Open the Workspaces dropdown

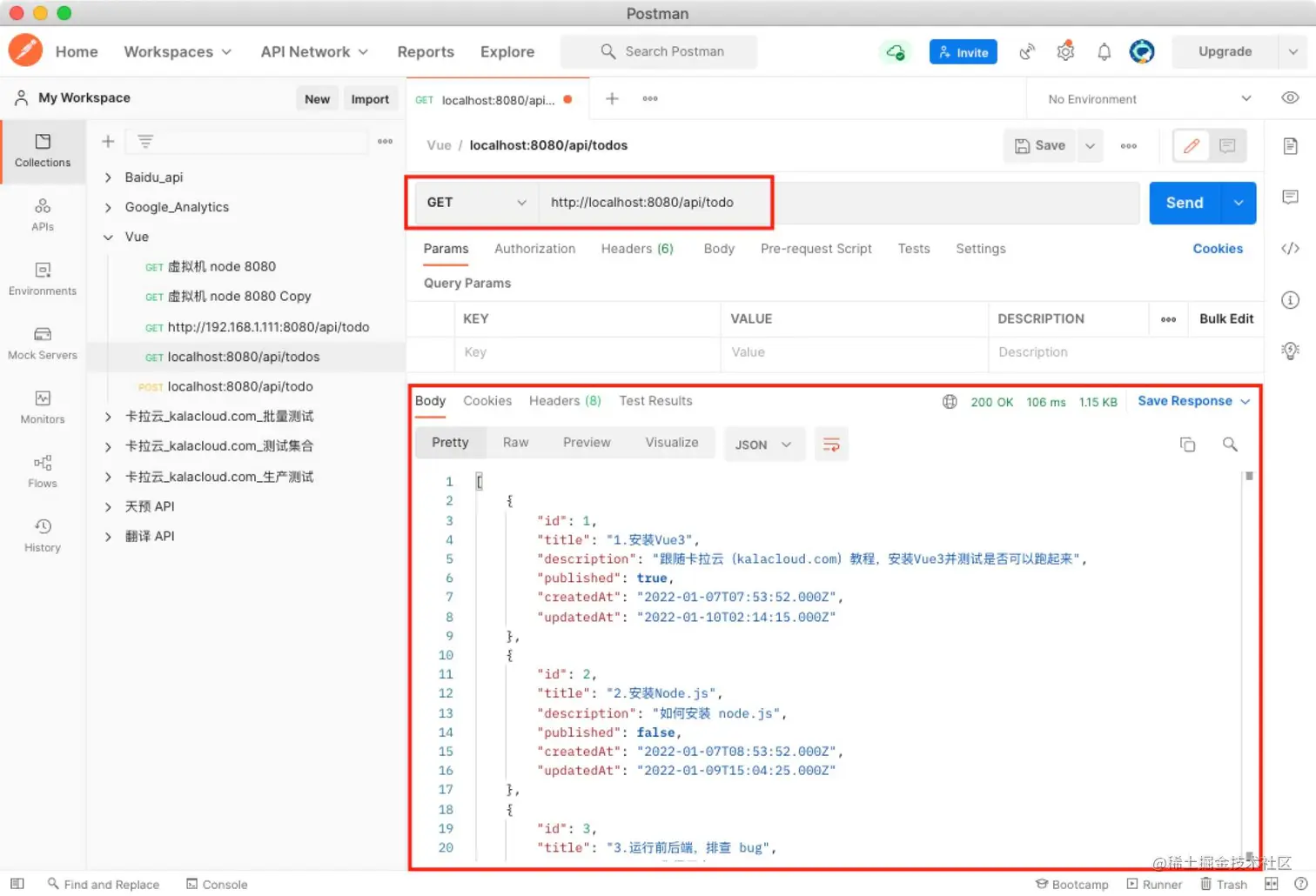click(178, 52)
